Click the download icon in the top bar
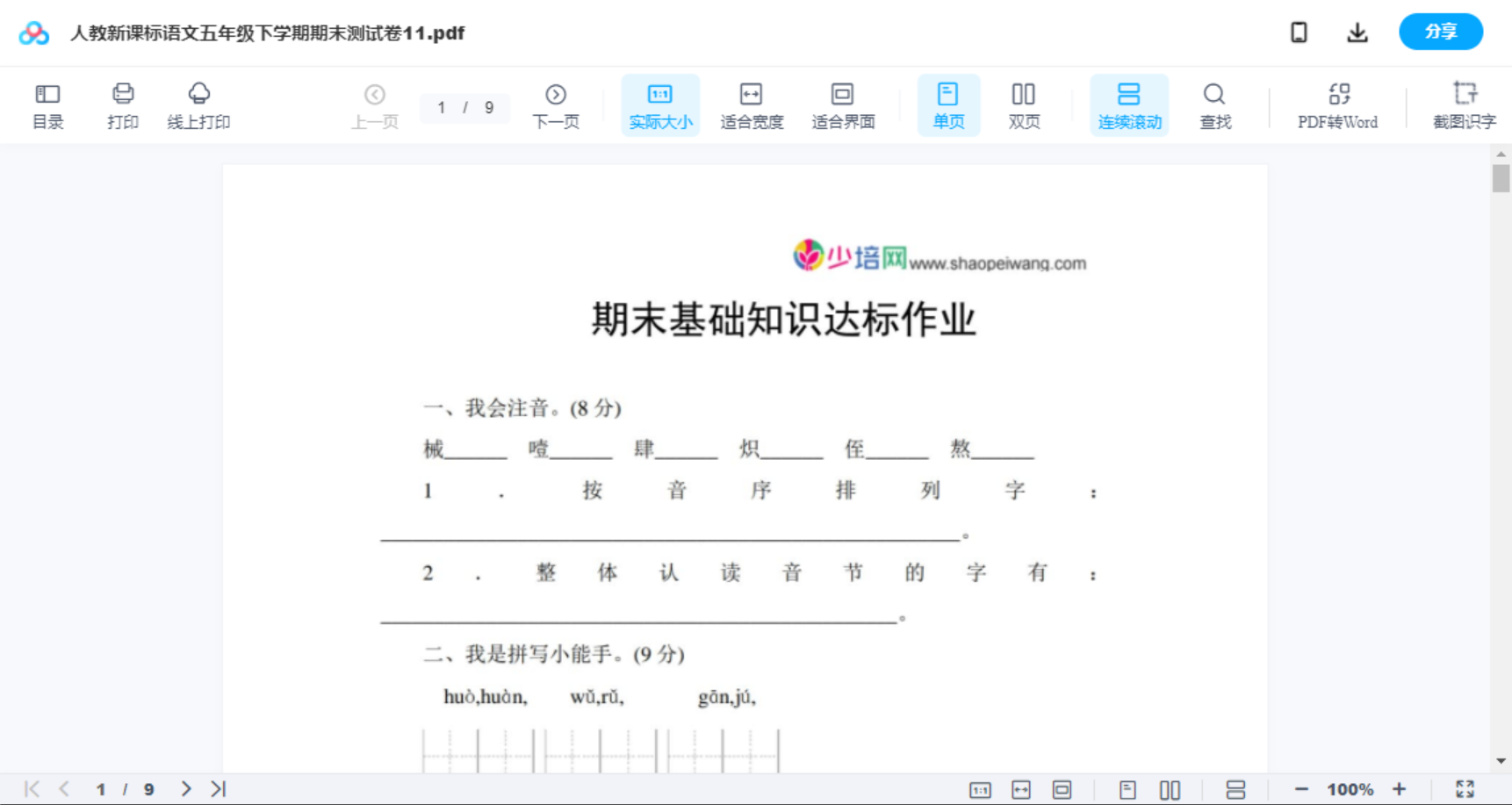 click(x=1357, y=32)
